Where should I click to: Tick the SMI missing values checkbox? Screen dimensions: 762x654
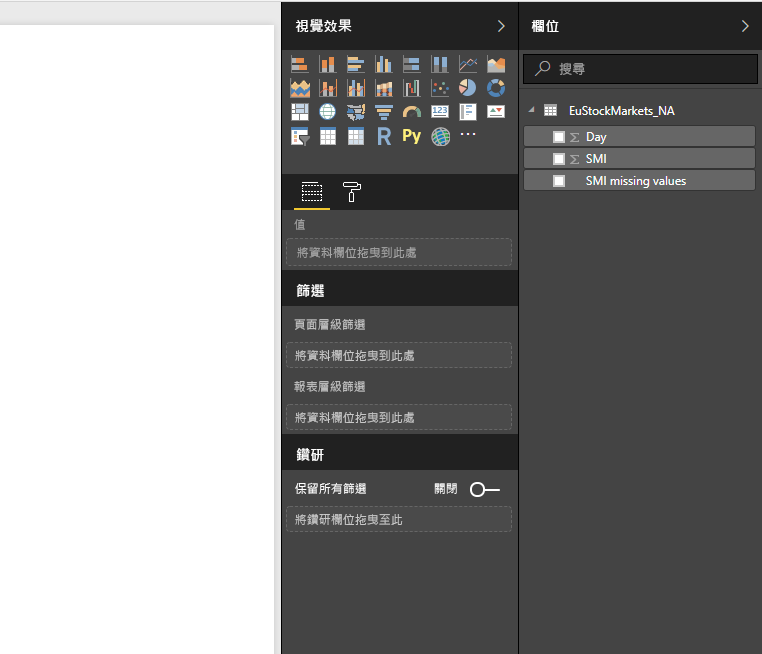click(559, 181)
